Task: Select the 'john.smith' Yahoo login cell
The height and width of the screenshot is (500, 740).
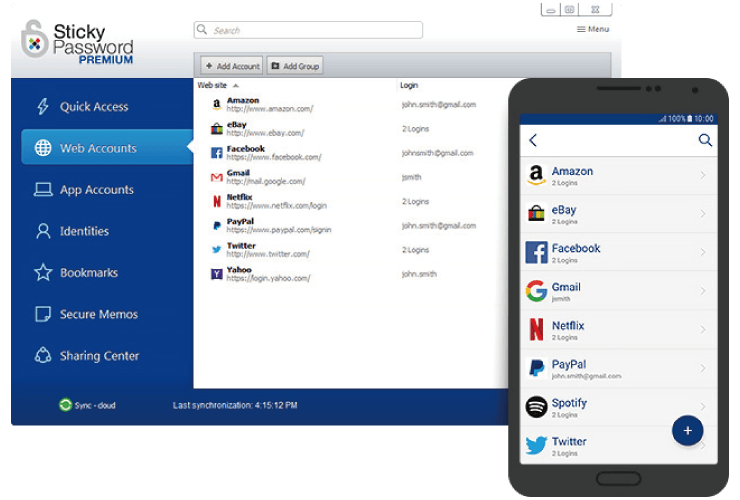Action: tap(419, 274)
